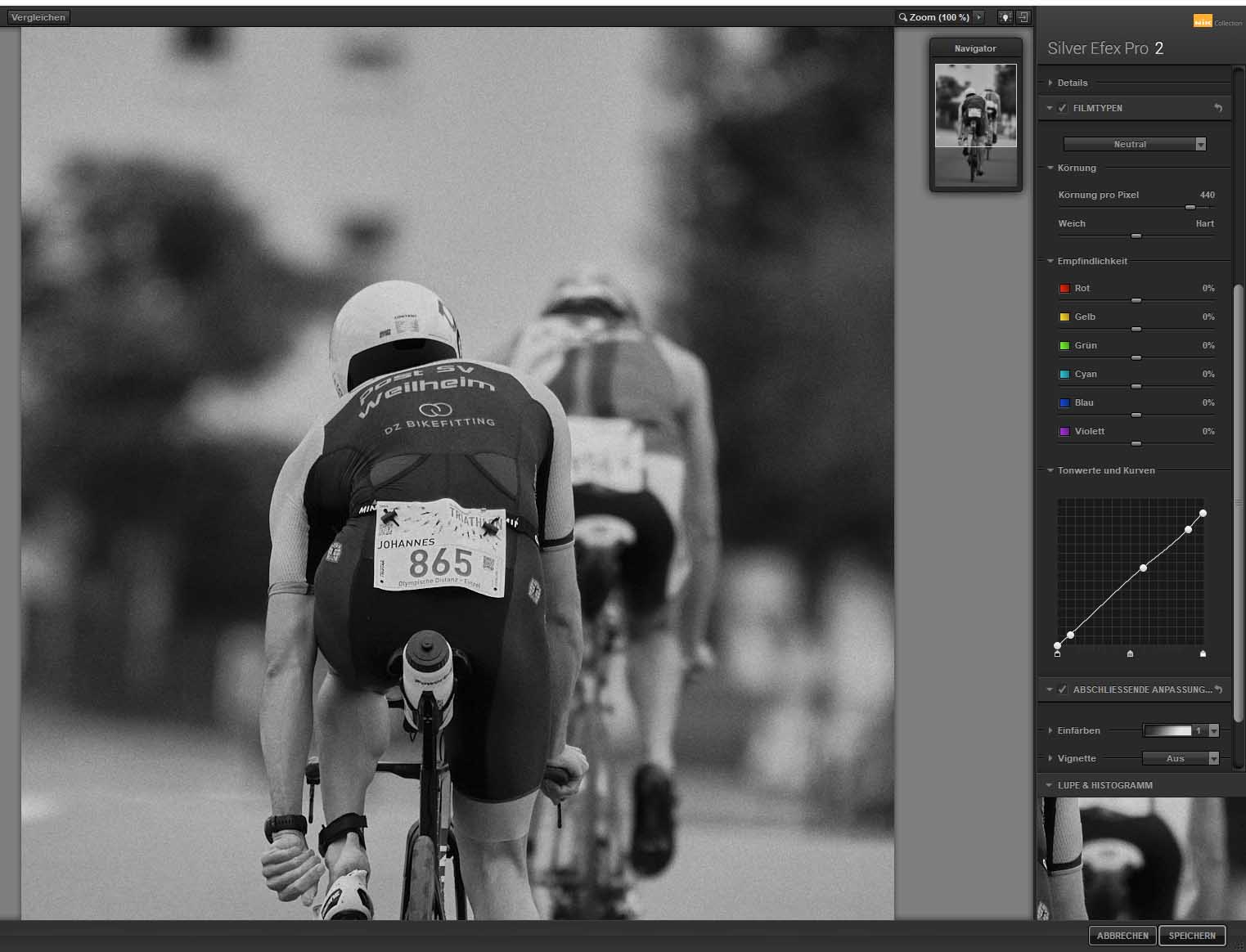
Task: Click the black point marker under curve
Action: pos(1058,653)
